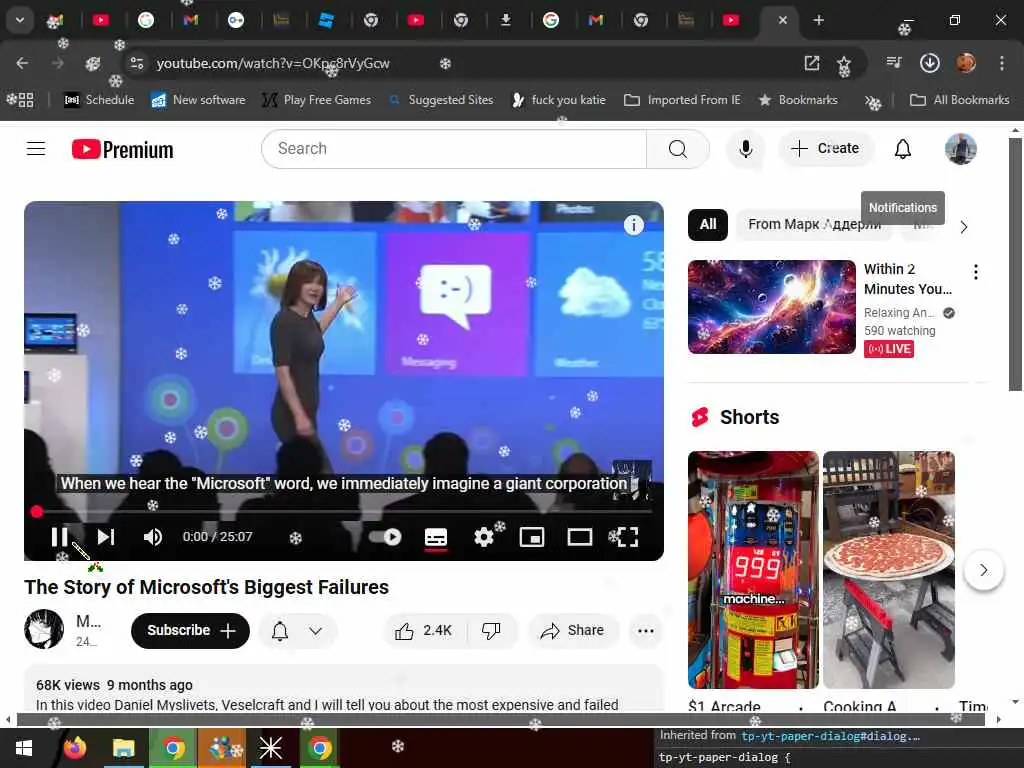Reload the page
The height and width of the screenshot is (768, 1024).
tap(93, 63)
